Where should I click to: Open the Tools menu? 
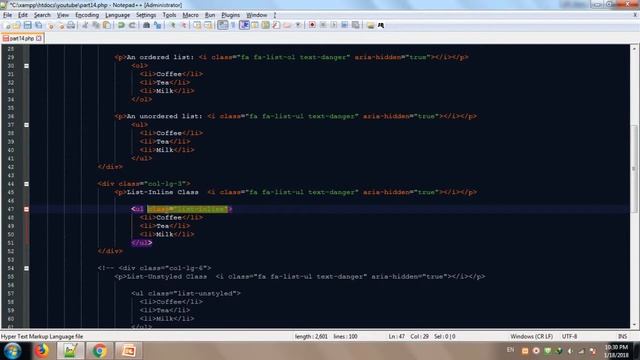tap(169, 15)
